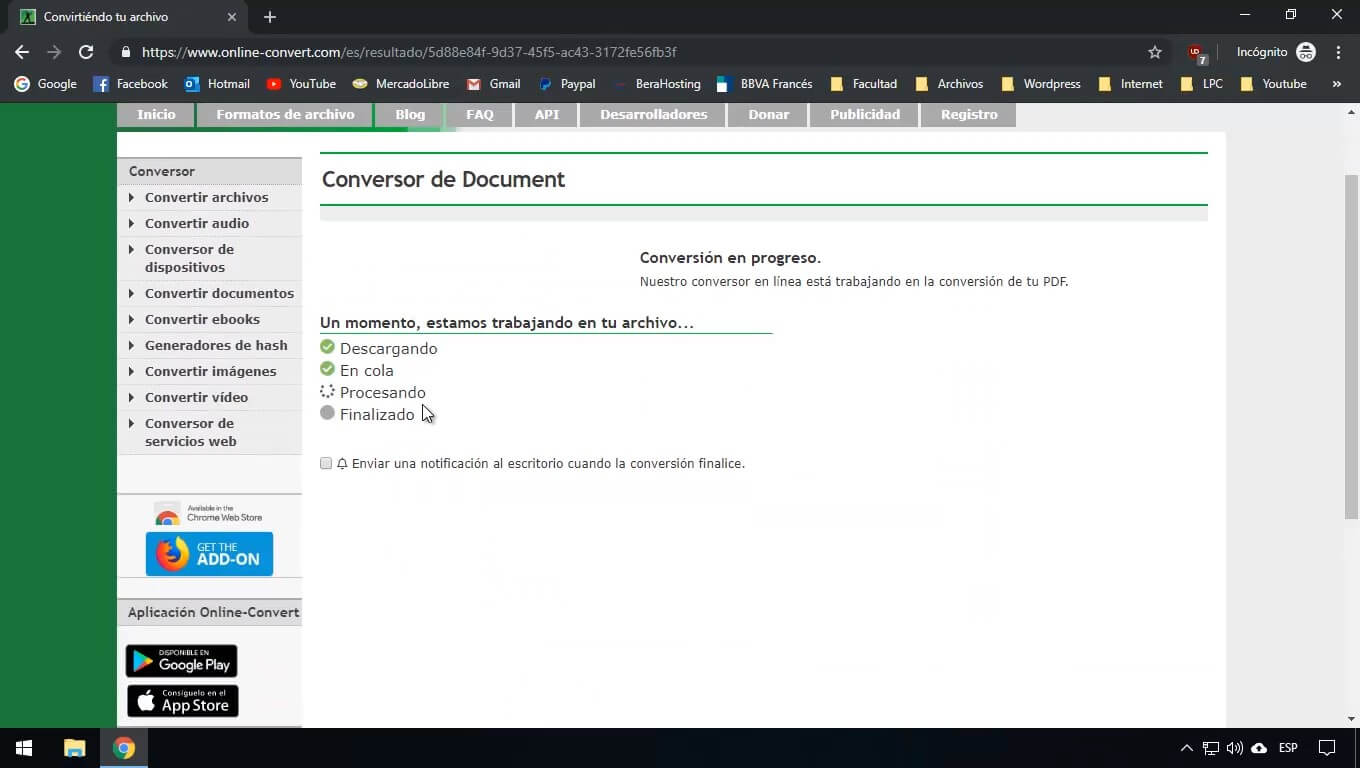Open the Chrome three-dot menu
1360x768 pixels.
[1338, 52]
